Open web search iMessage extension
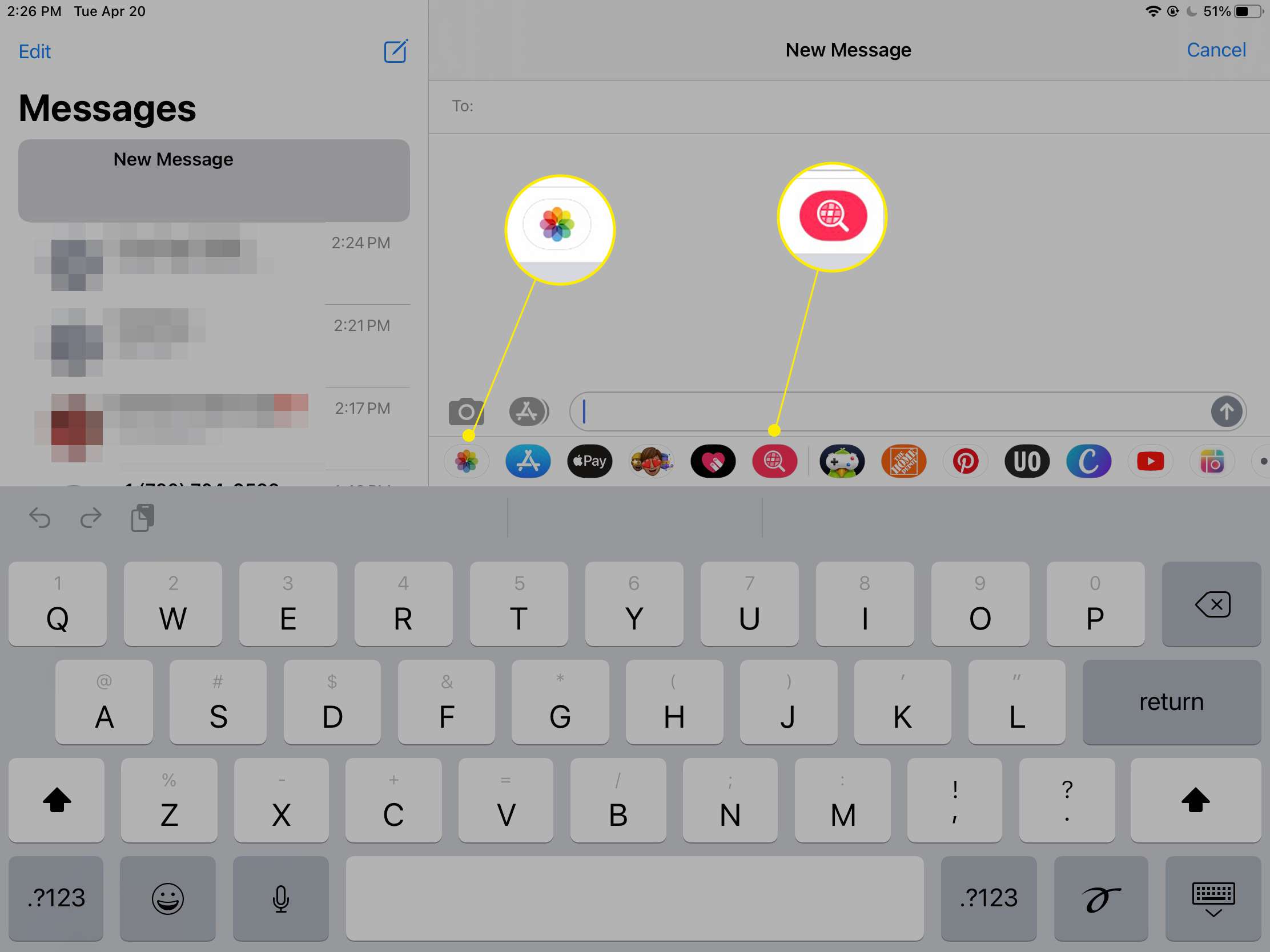This screenshot has height=952, width=1270. coord(776,460)
